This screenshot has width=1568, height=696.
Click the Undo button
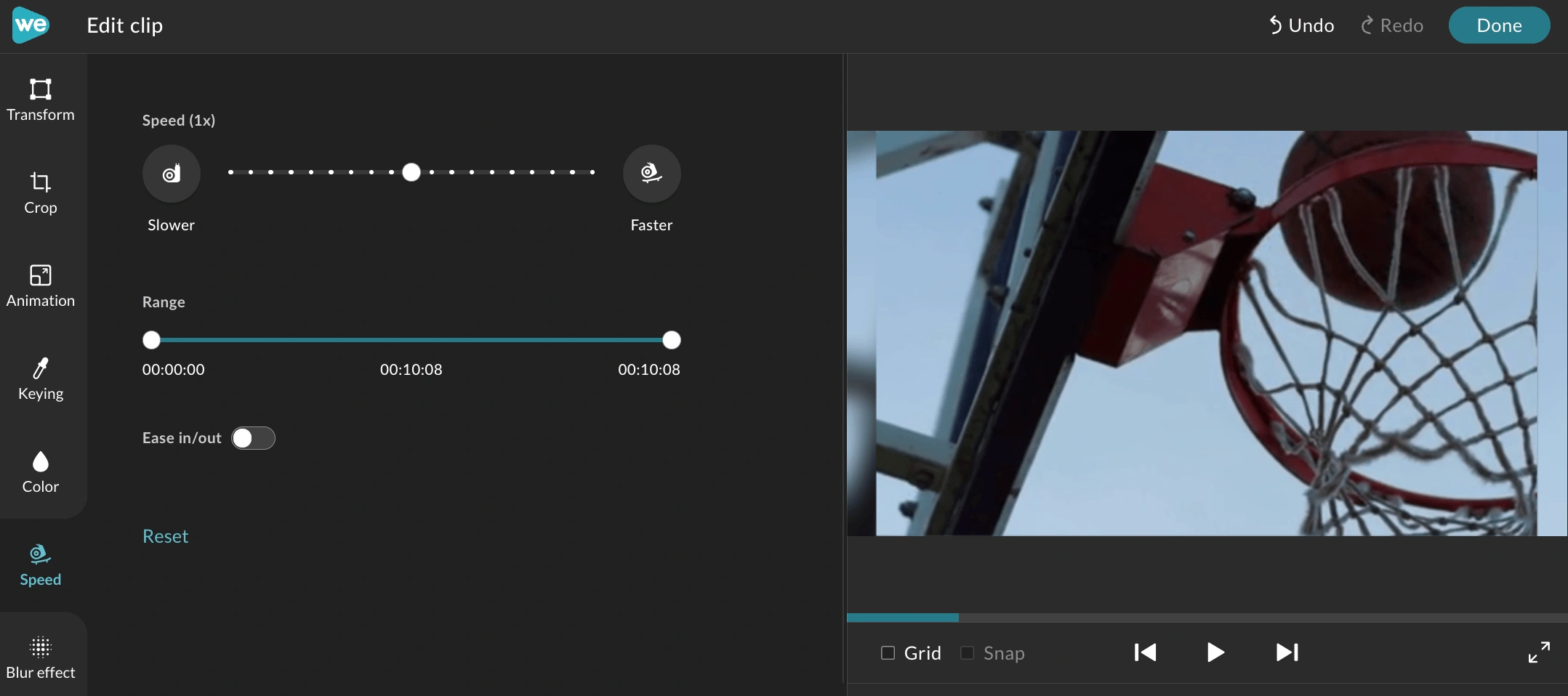[x=1301, y=25]
